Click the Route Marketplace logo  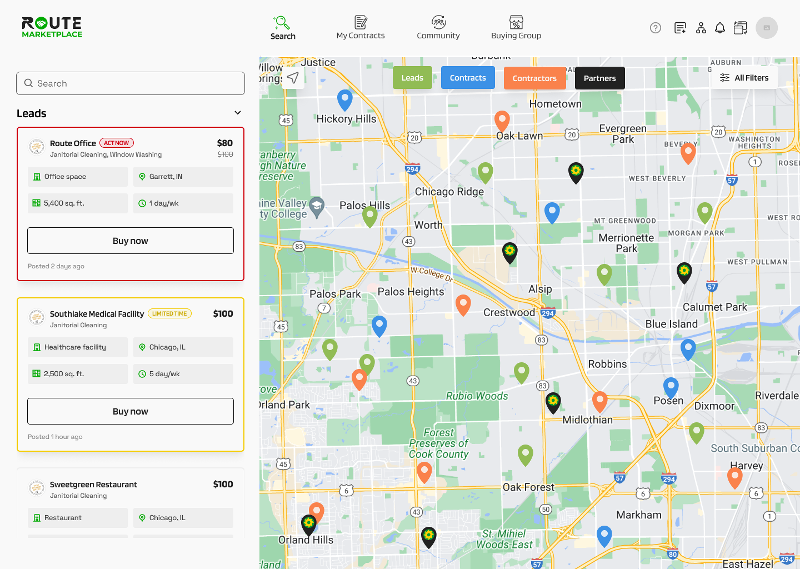[52, 27]
